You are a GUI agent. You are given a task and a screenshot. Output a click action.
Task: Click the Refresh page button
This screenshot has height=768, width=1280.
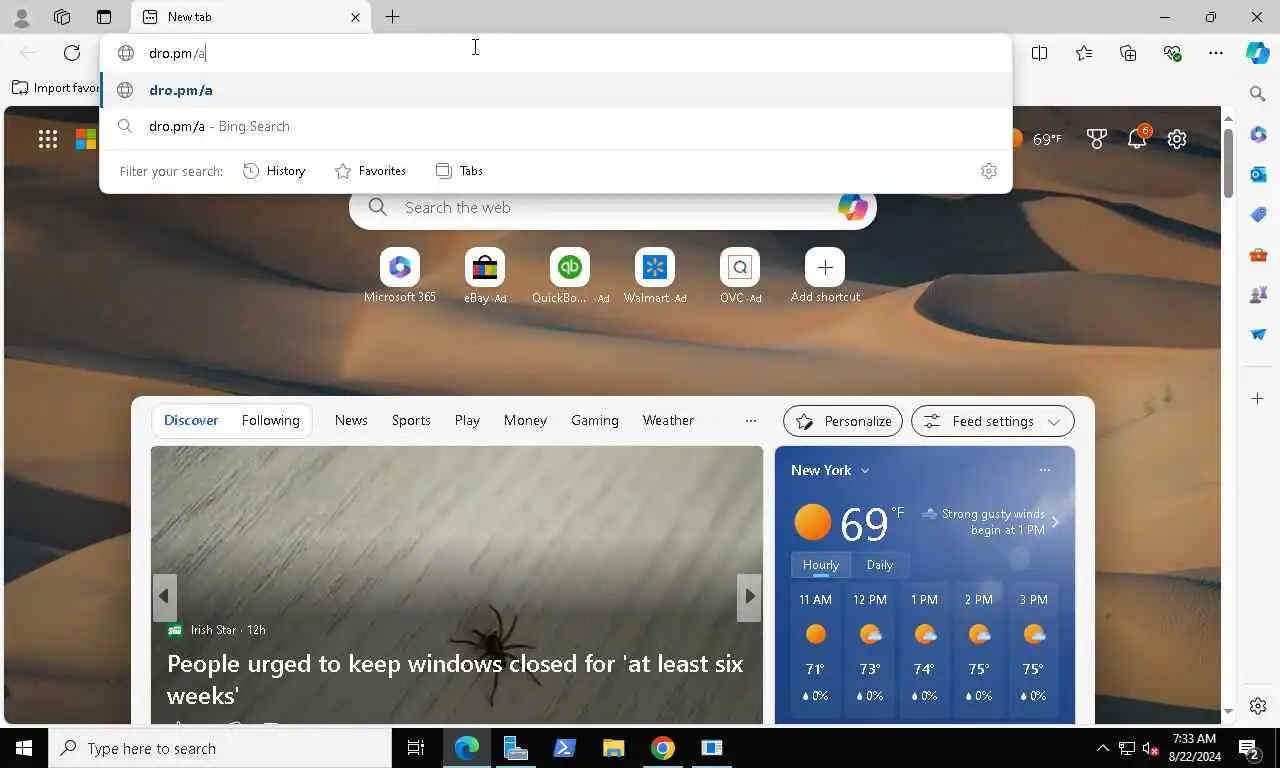(x=72, y=53)
